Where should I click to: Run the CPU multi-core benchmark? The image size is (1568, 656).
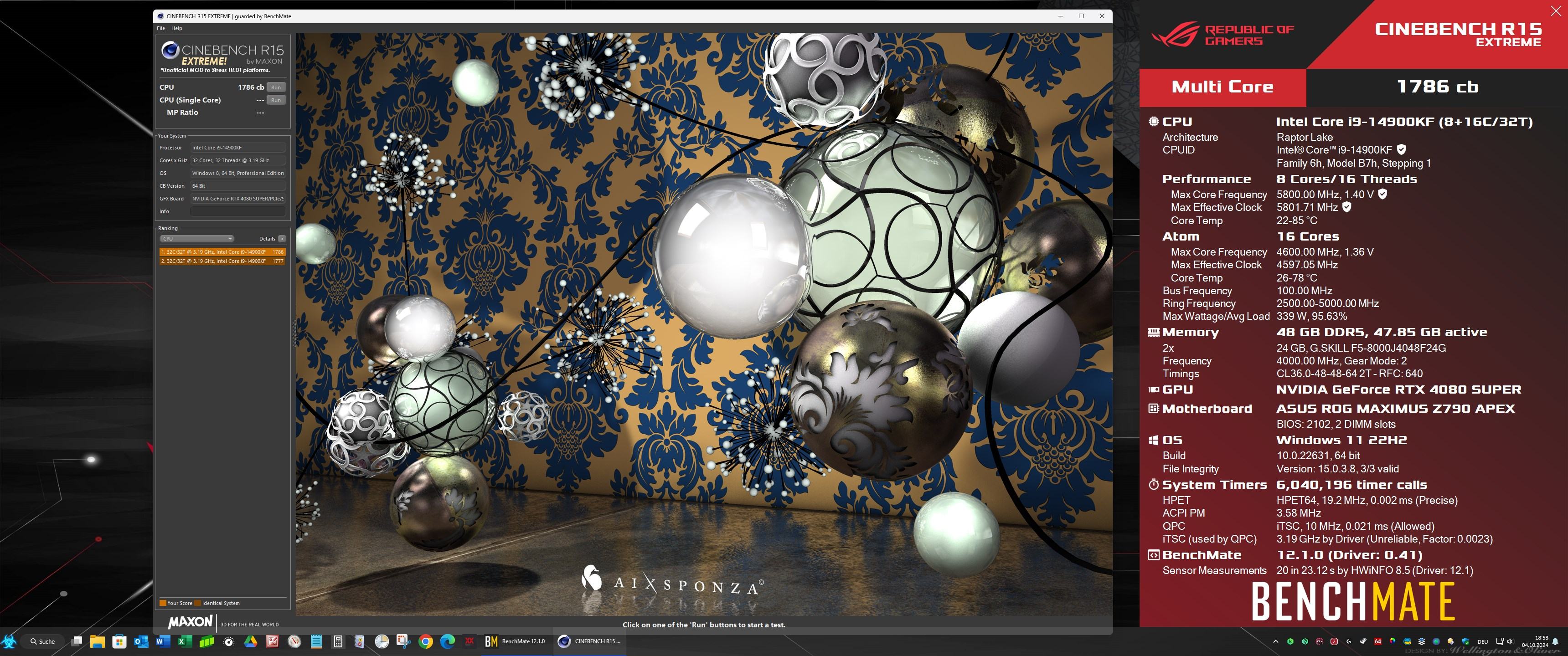[x=276, y=87]
